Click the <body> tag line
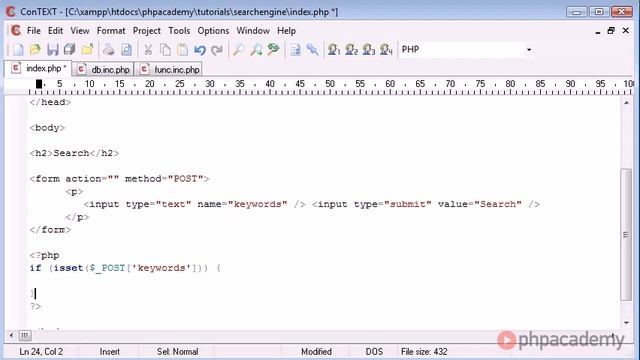The height and width of the screenshot is (360, 640). 47,128
